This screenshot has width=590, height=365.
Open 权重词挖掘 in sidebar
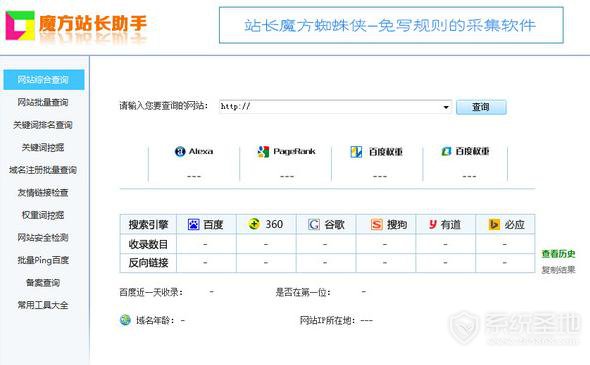[43, 215]
